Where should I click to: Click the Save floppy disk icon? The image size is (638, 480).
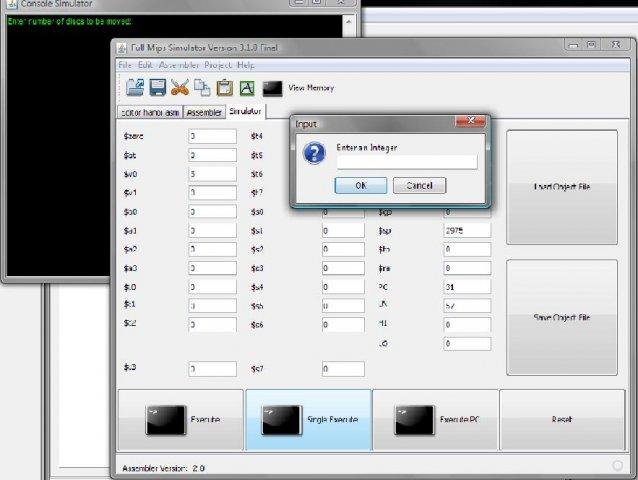pos(157,87)
